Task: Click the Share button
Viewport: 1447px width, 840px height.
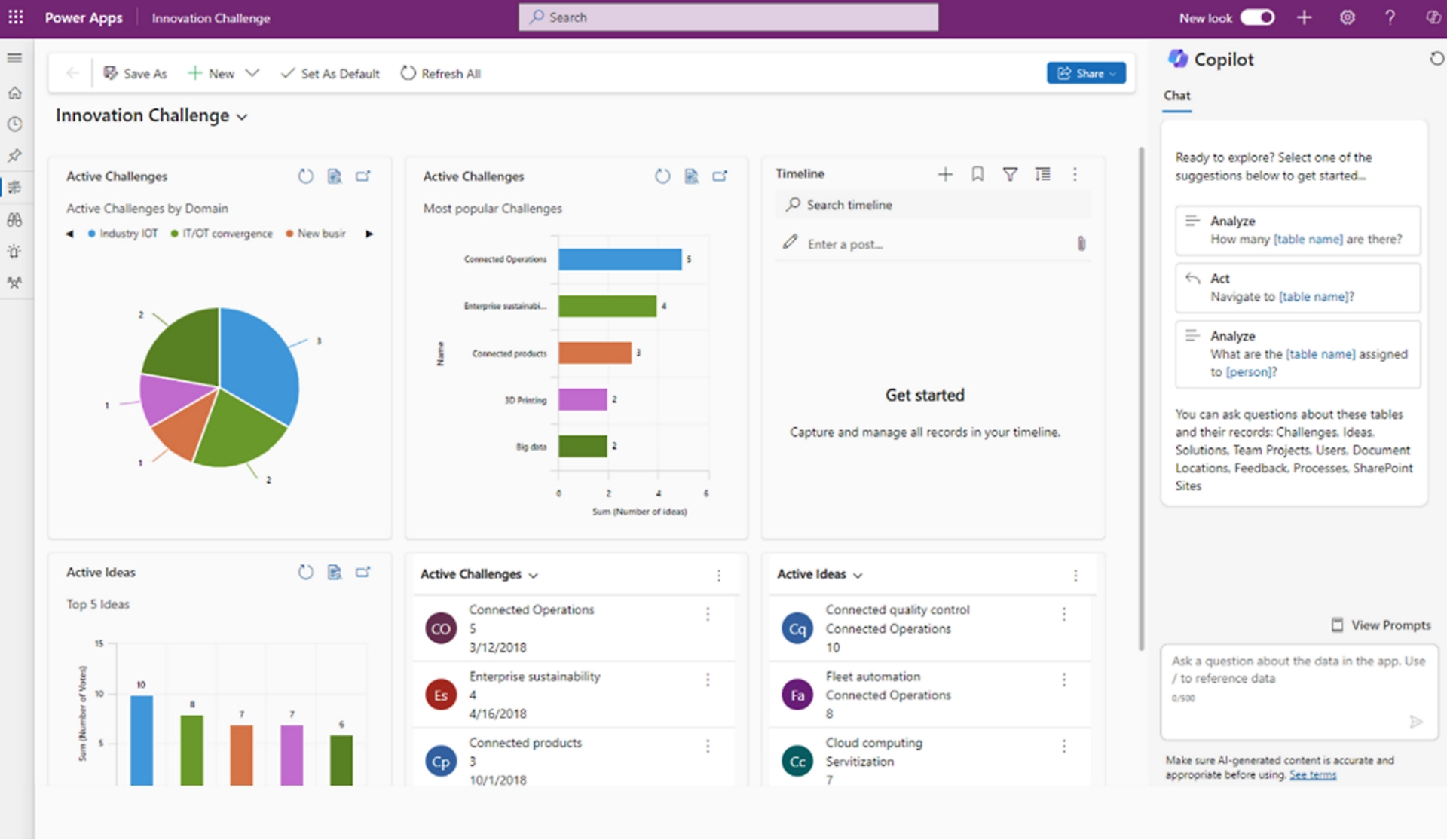Action: click(x=1085, y=73)
